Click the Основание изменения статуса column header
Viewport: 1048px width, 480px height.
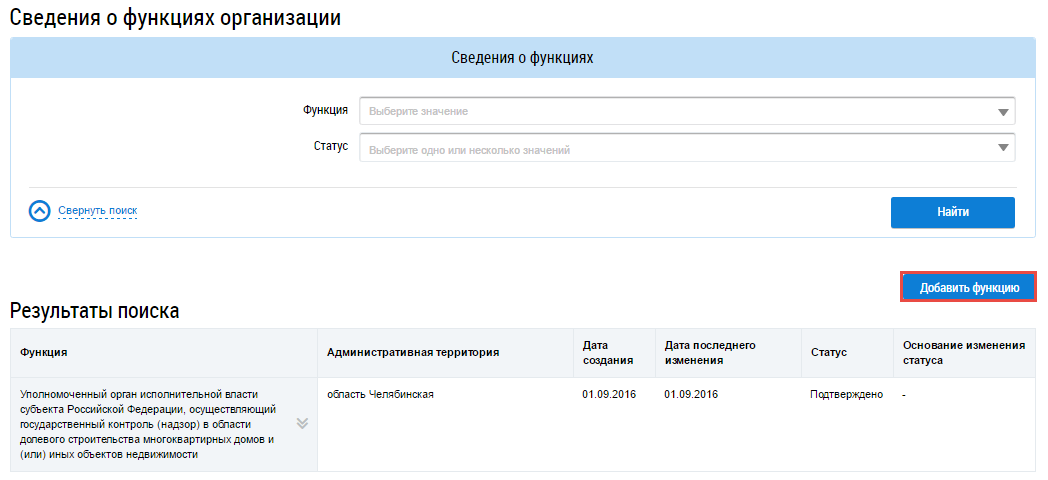pyautogui.click(x=963, y=353)
